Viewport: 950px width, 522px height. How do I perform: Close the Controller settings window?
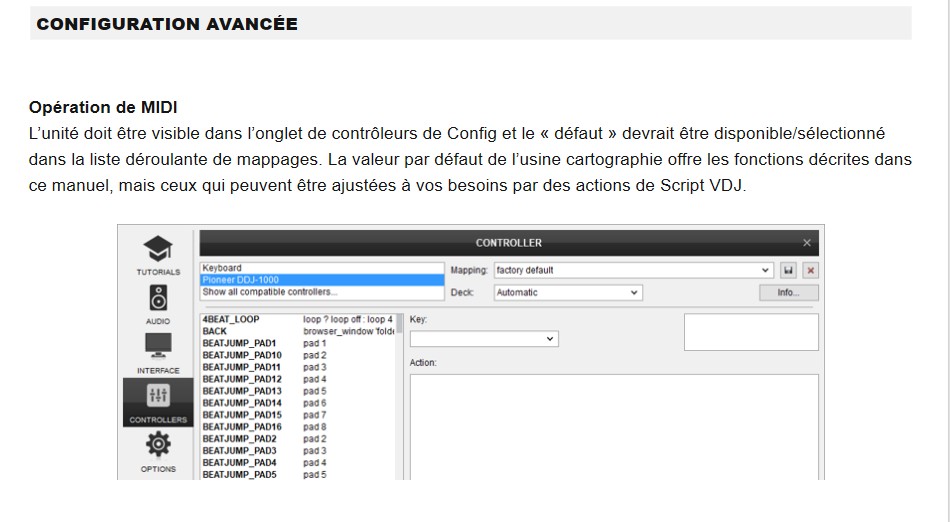807,243
